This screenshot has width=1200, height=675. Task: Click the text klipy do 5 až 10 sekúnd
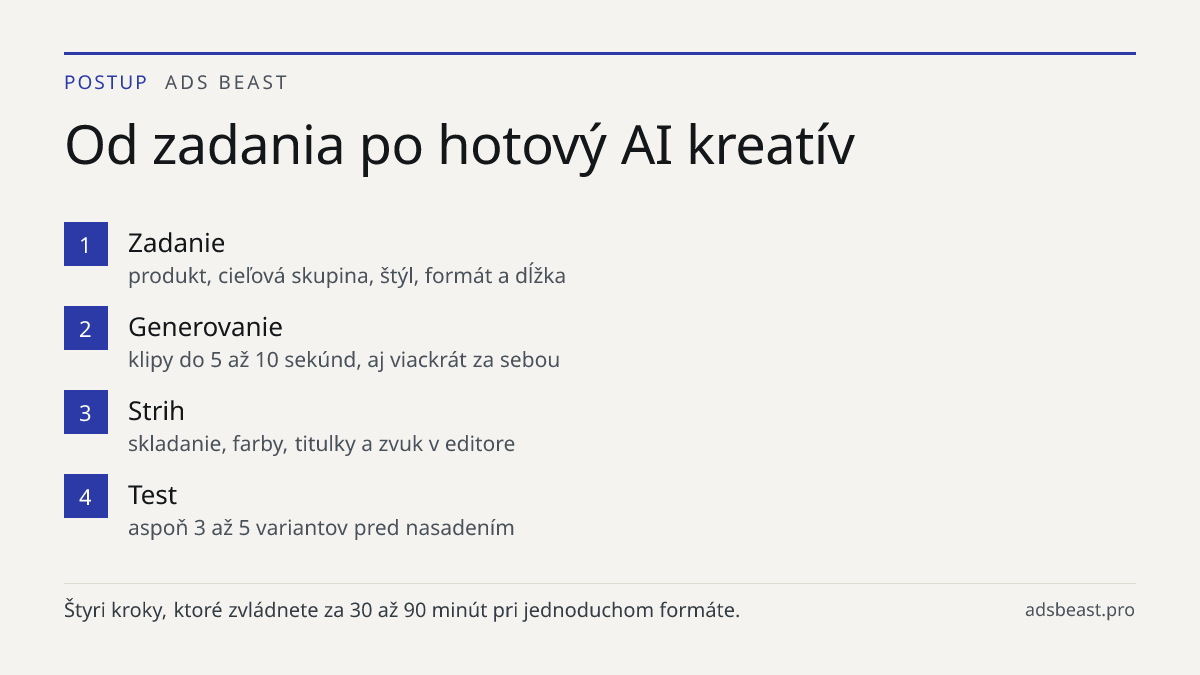click(x=344, y=360)
